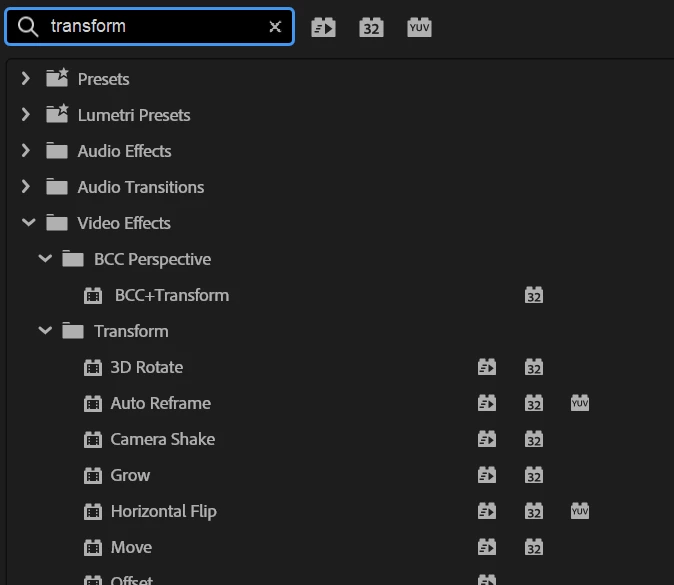Click inside the effects search field
This screenshot has height=585, width=674.
(149, 26)
